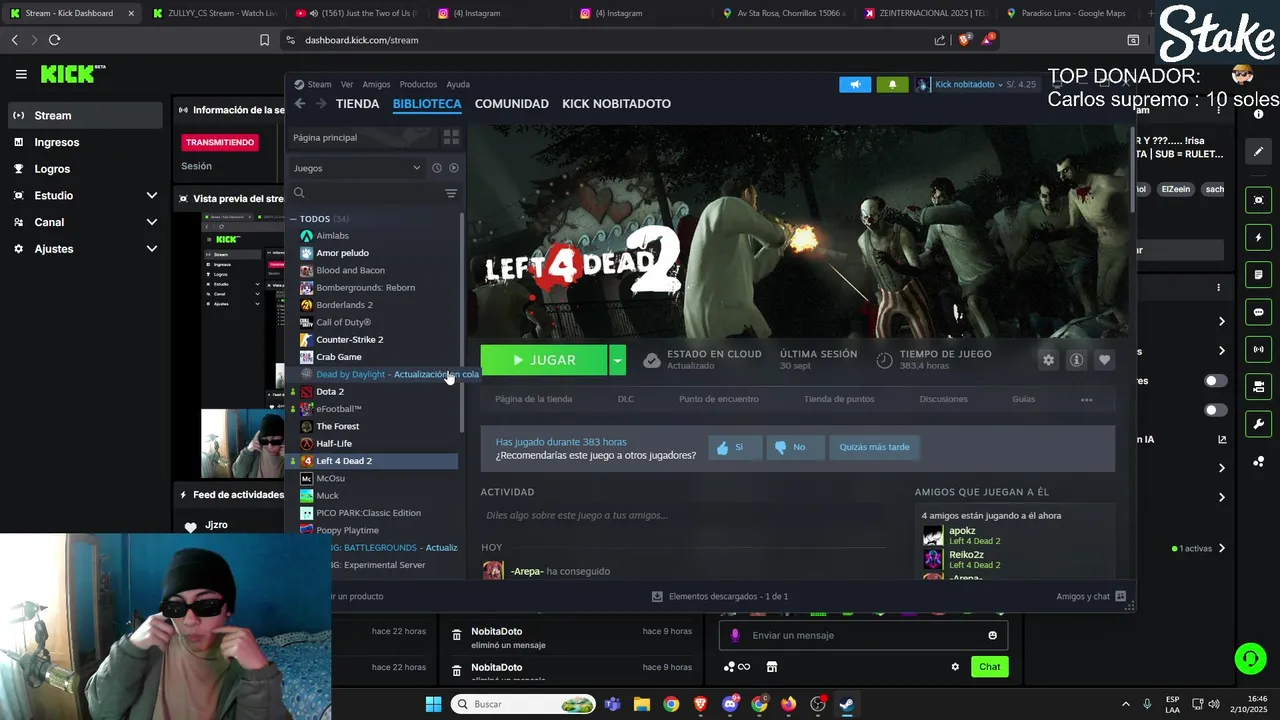Switch to TIENDA tab in Steam

pyautogui.click(x=358, y=104)
